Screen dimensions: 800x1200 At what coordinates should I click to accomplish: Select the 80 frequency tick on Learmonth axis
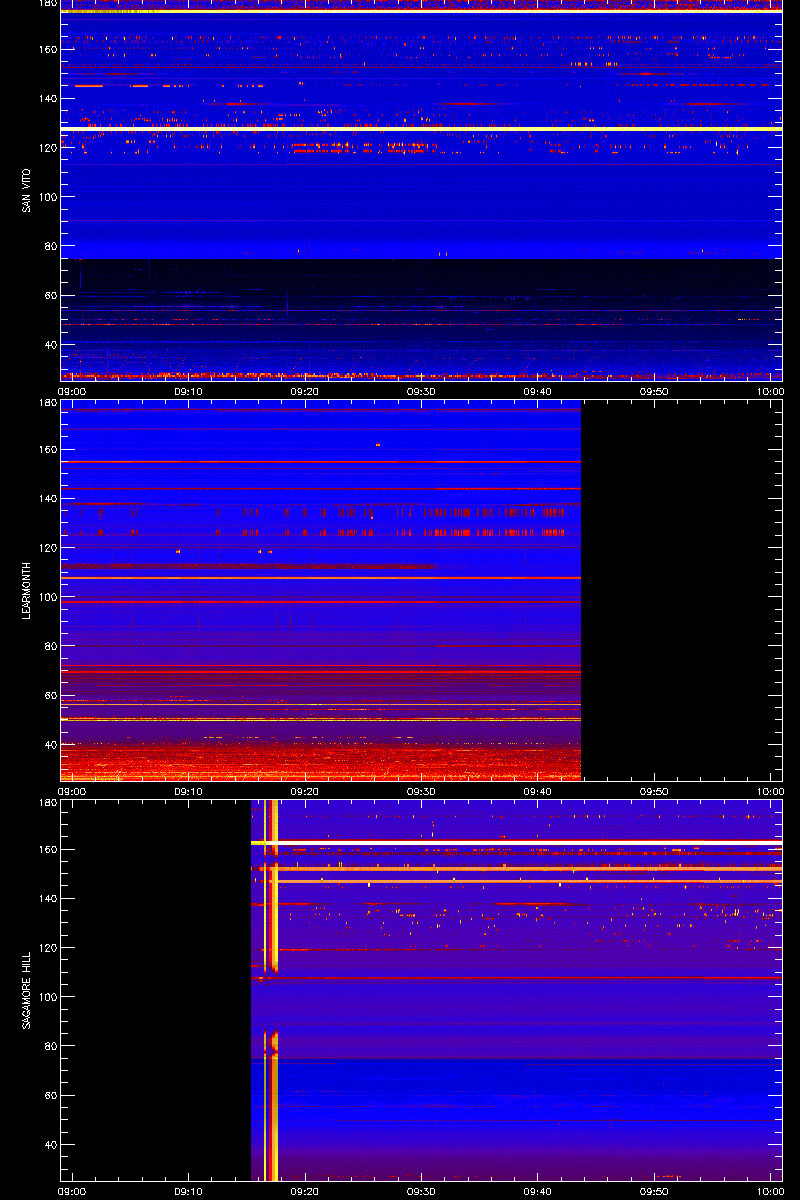(x=51, y=646)
